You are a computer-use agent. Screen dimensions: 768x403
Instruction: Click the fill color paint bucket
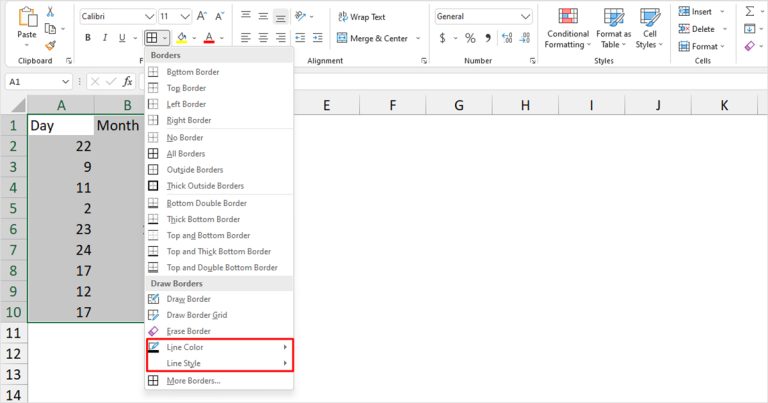[x=182, y=38]
